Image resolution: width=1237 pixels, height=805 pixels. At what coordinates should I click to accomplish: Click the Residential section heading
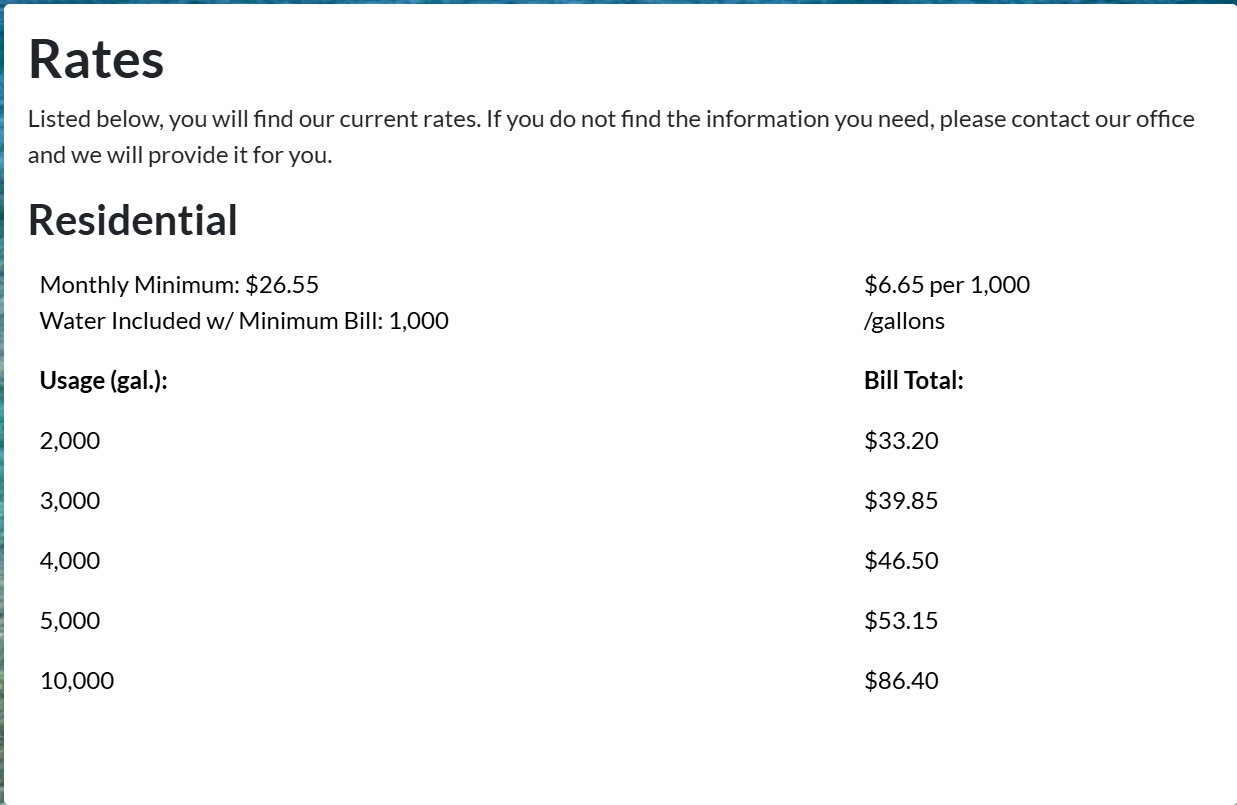[x=133, y=220]
